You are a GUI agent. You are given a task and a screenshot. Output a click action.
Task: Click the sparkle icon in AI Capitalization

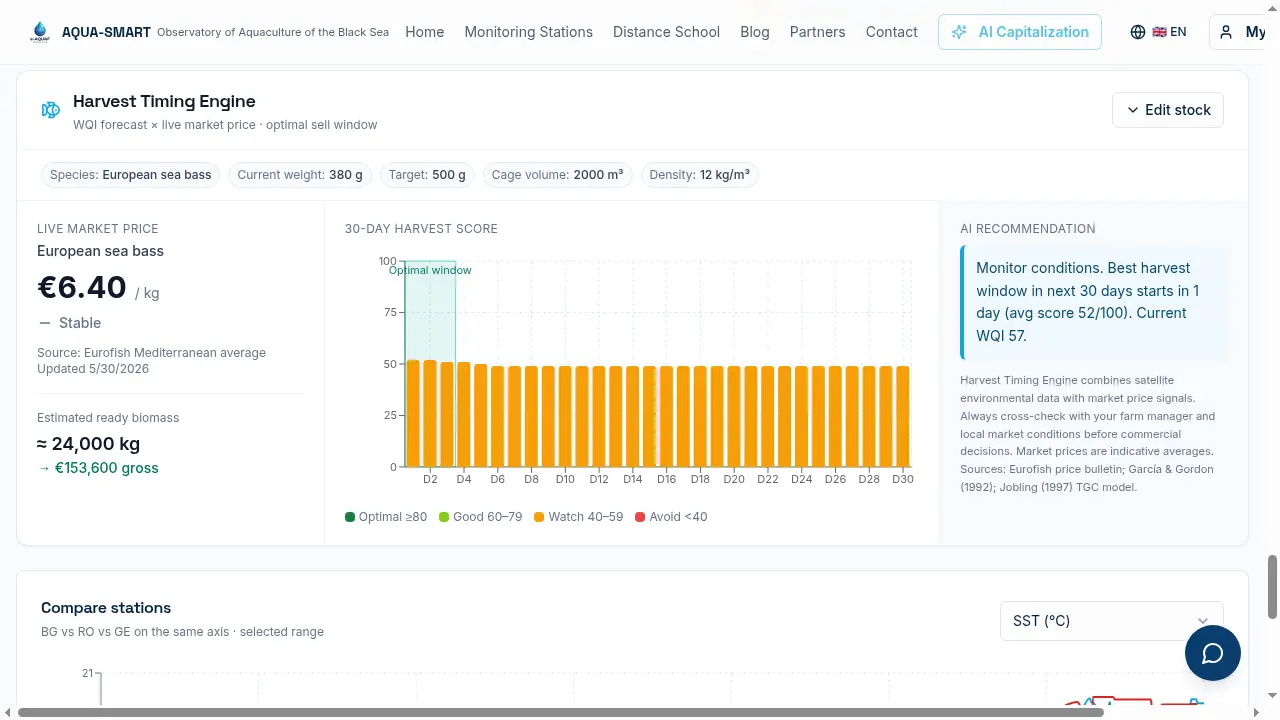coord(959,32)
